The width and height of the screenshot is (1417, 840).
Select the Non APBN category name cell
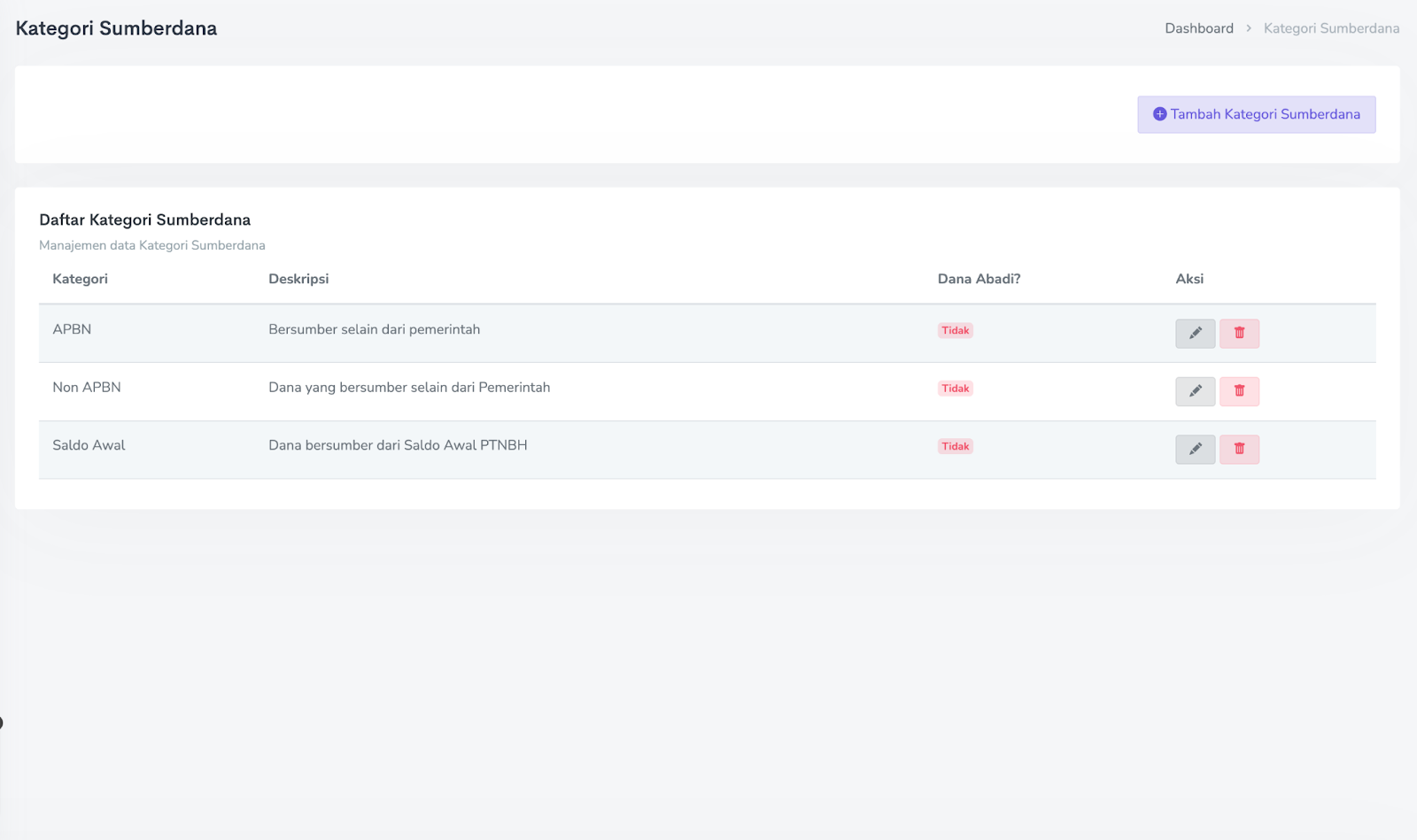87,388
